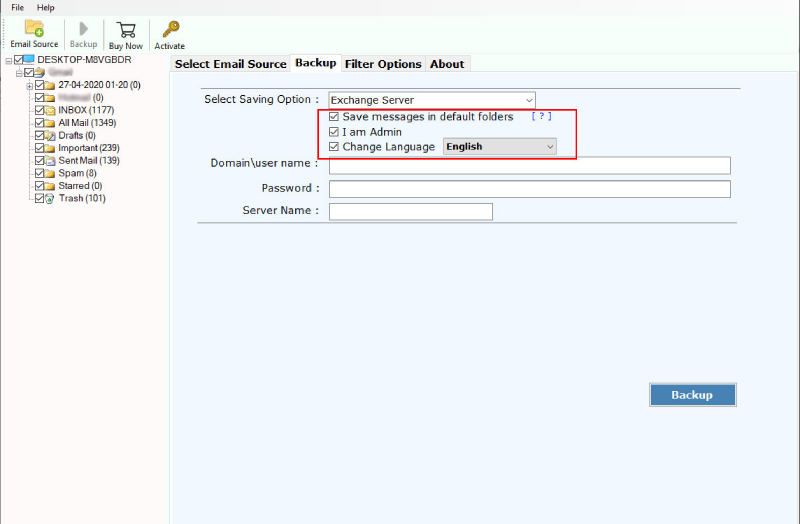The image size is (800, 524).
Task: Open the File menu
Action: click(x=18, y=8)
